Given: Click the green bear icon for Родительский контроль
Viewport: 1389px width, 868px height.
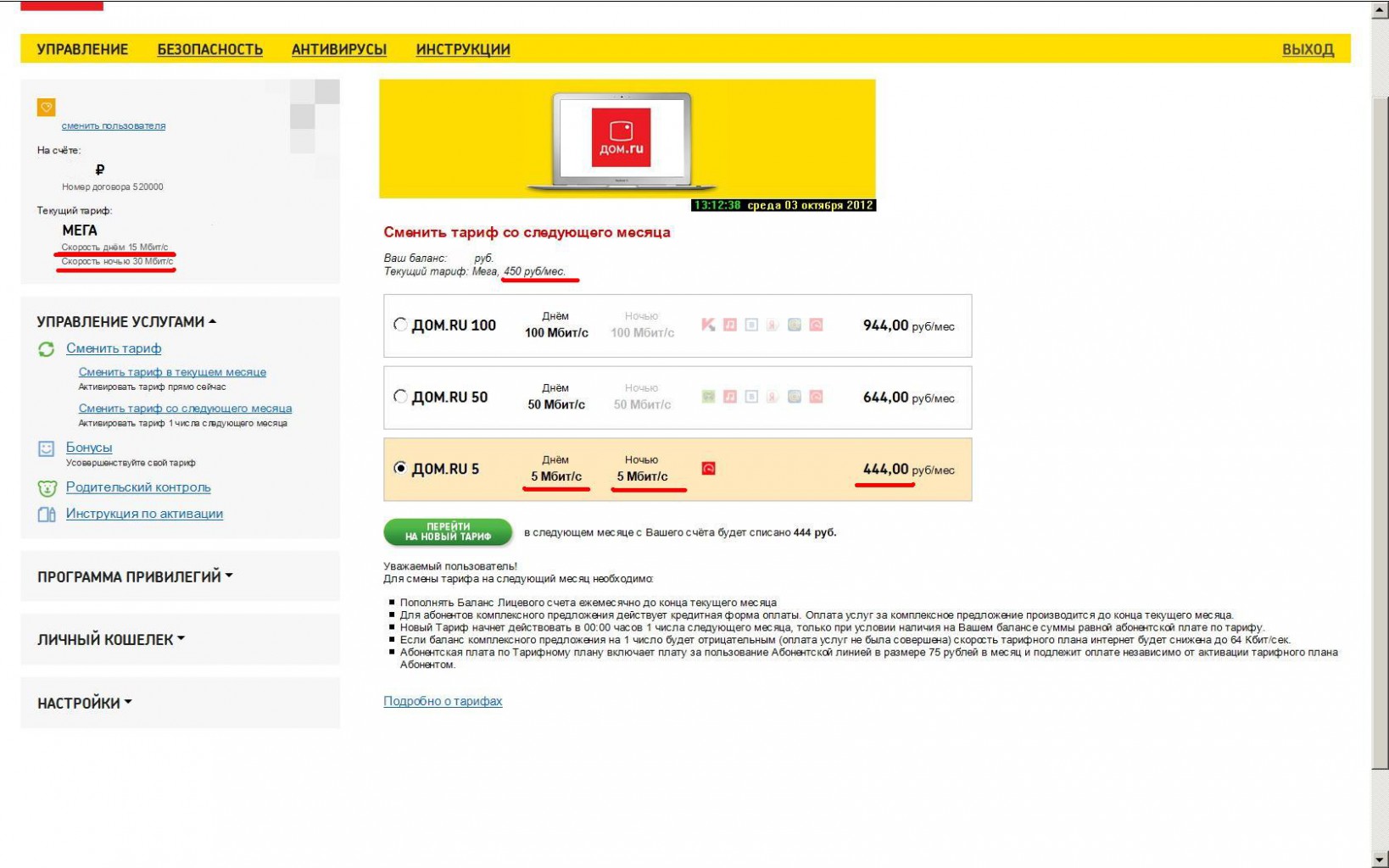Looking at the screenshot, I should click(47, 488).
